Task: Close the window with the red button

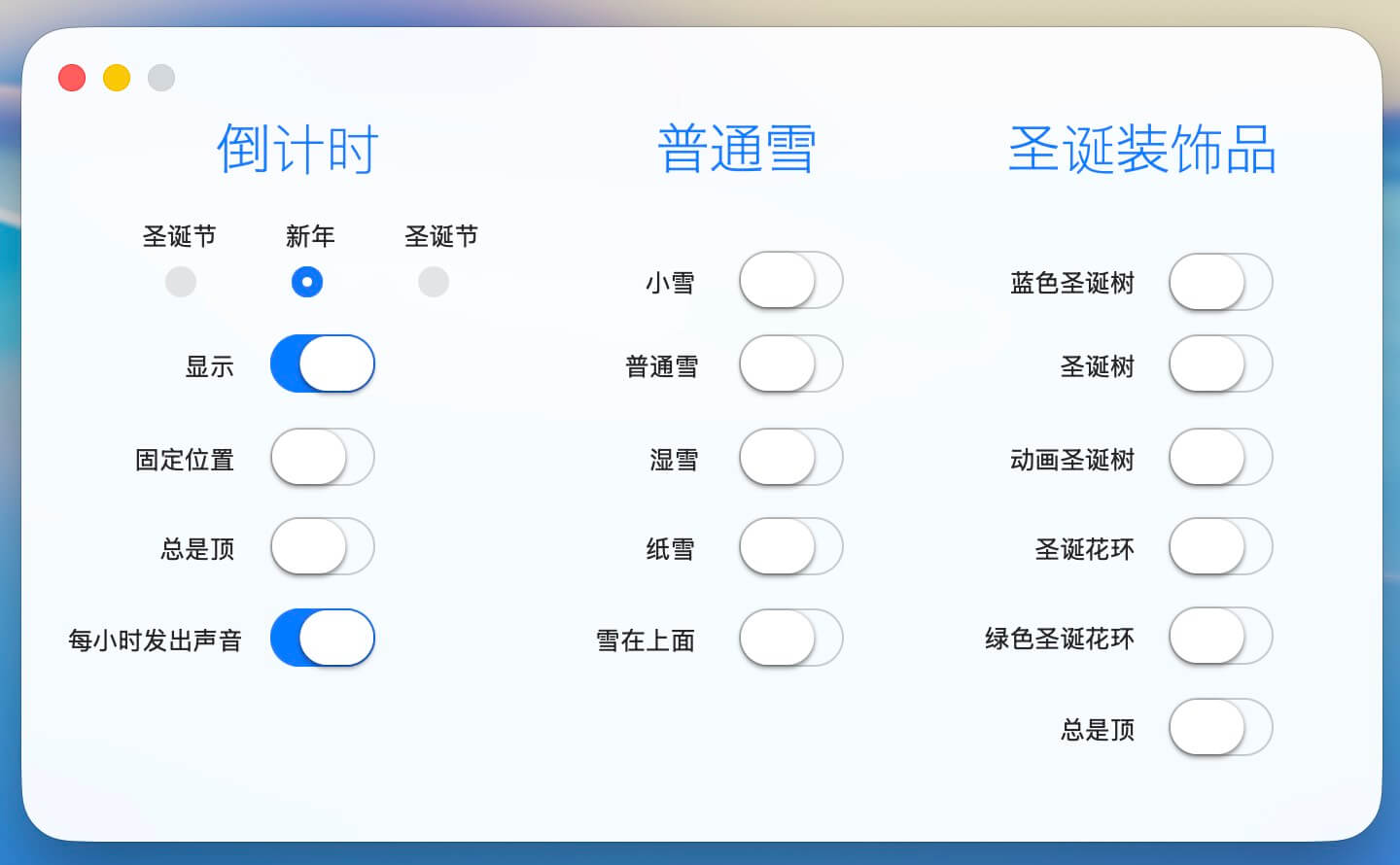Action: [72, 78]
